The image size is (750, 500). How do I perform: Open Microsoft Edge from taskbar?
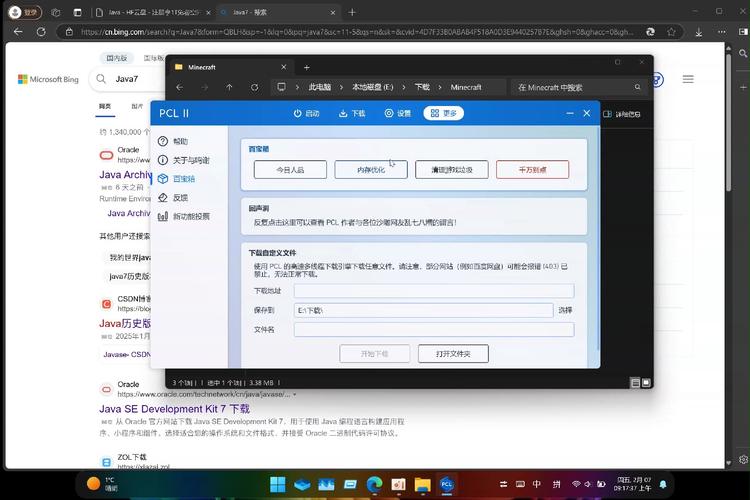[375, 484]
